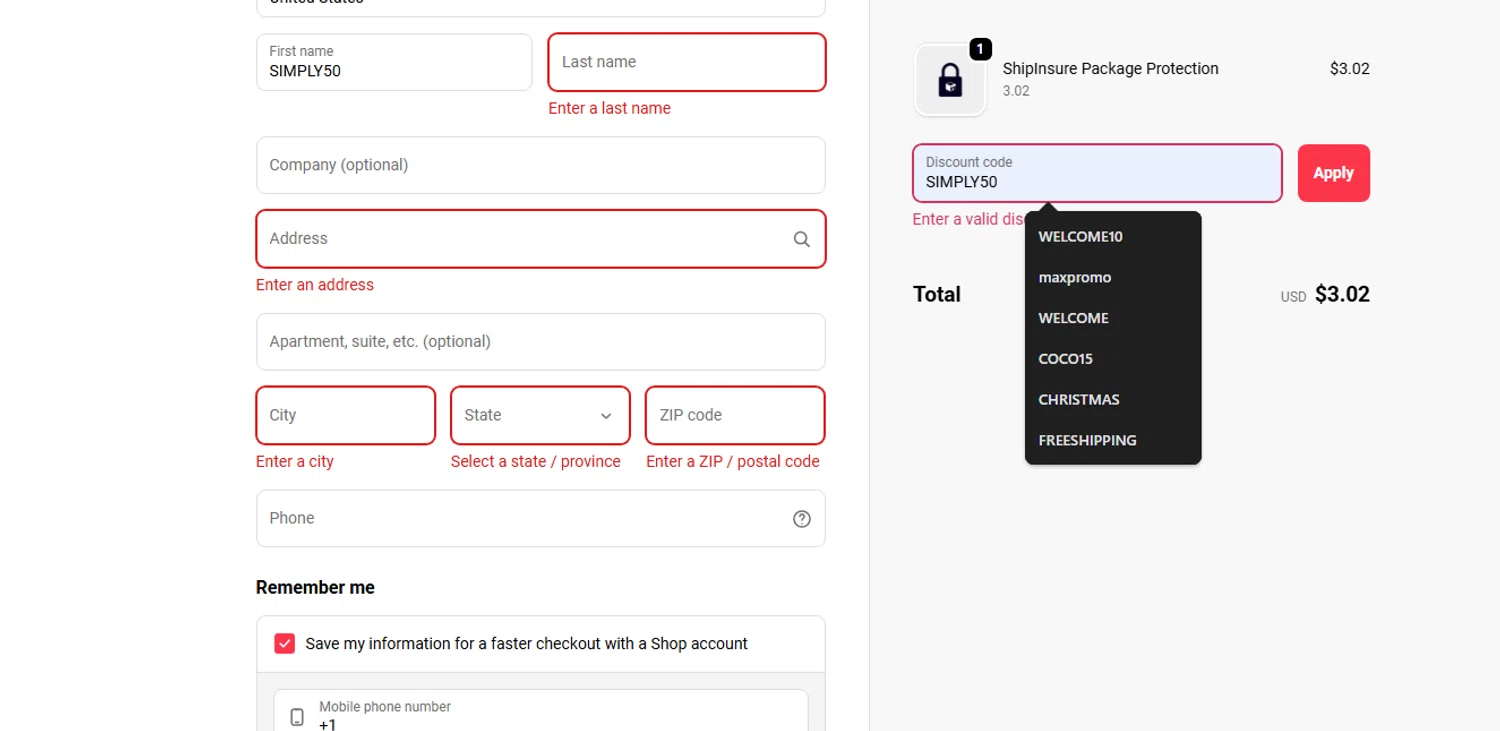Click the Mobile phone number field

coord(540,710)
